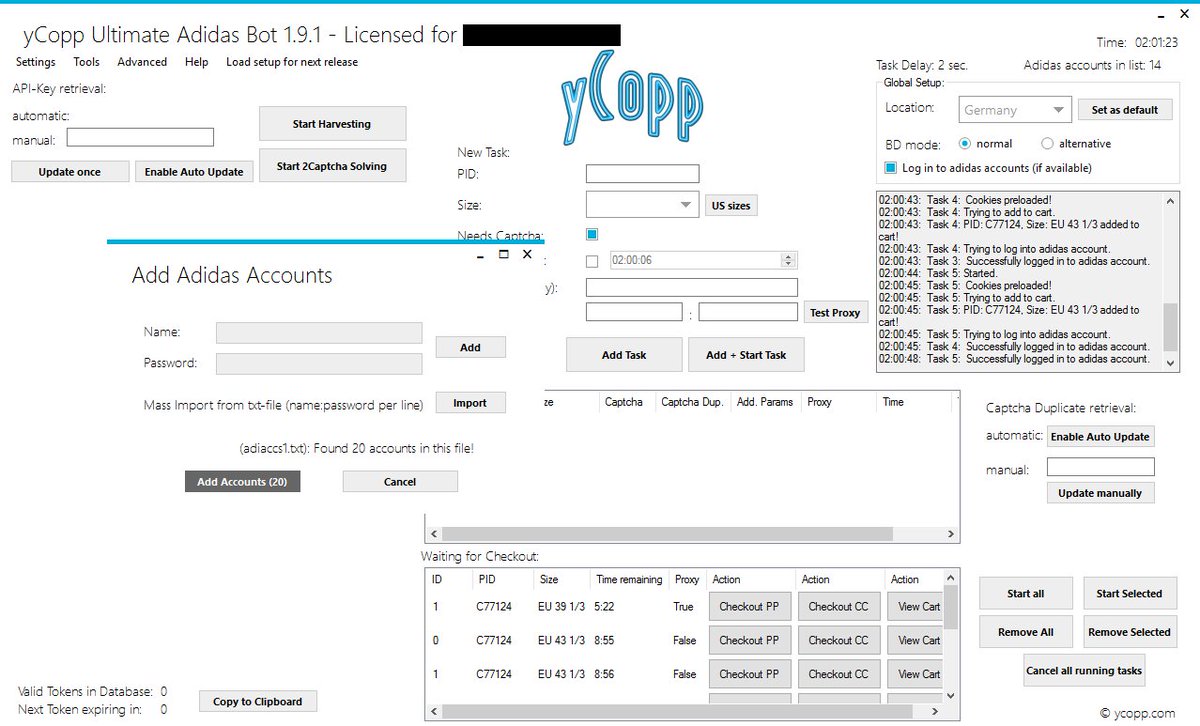Open the Size dropdown
1200x726 pixels.
[x=642, y=205]
